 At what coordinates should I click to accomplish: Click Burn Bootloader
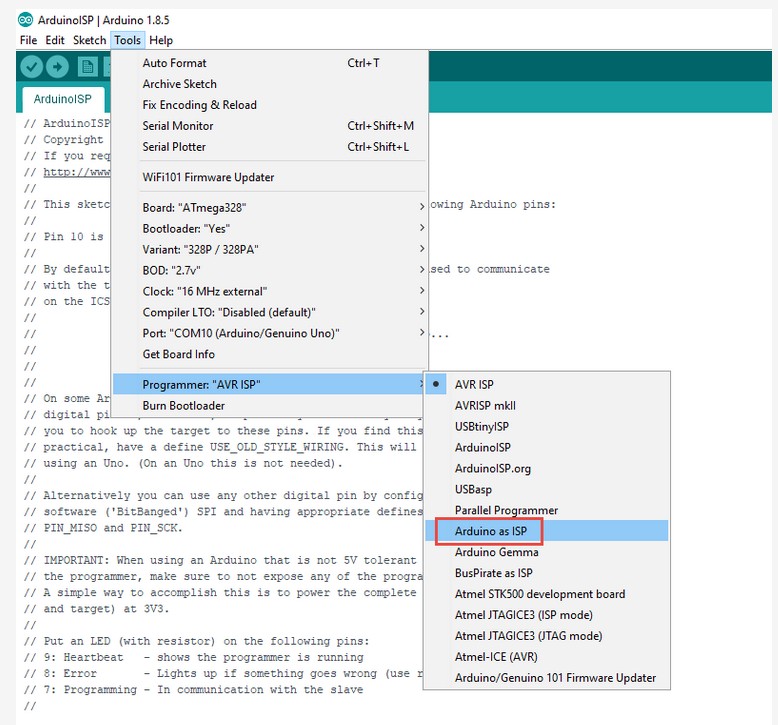point(269,405)
